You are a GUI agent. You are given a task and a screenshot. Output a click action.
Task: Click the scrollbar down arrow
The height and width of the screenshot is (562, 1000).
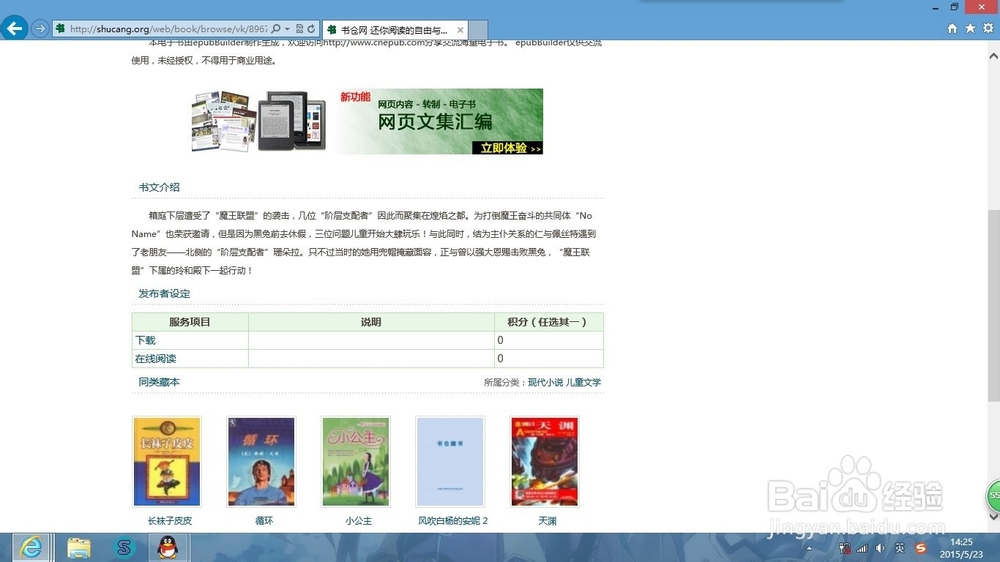994,517
